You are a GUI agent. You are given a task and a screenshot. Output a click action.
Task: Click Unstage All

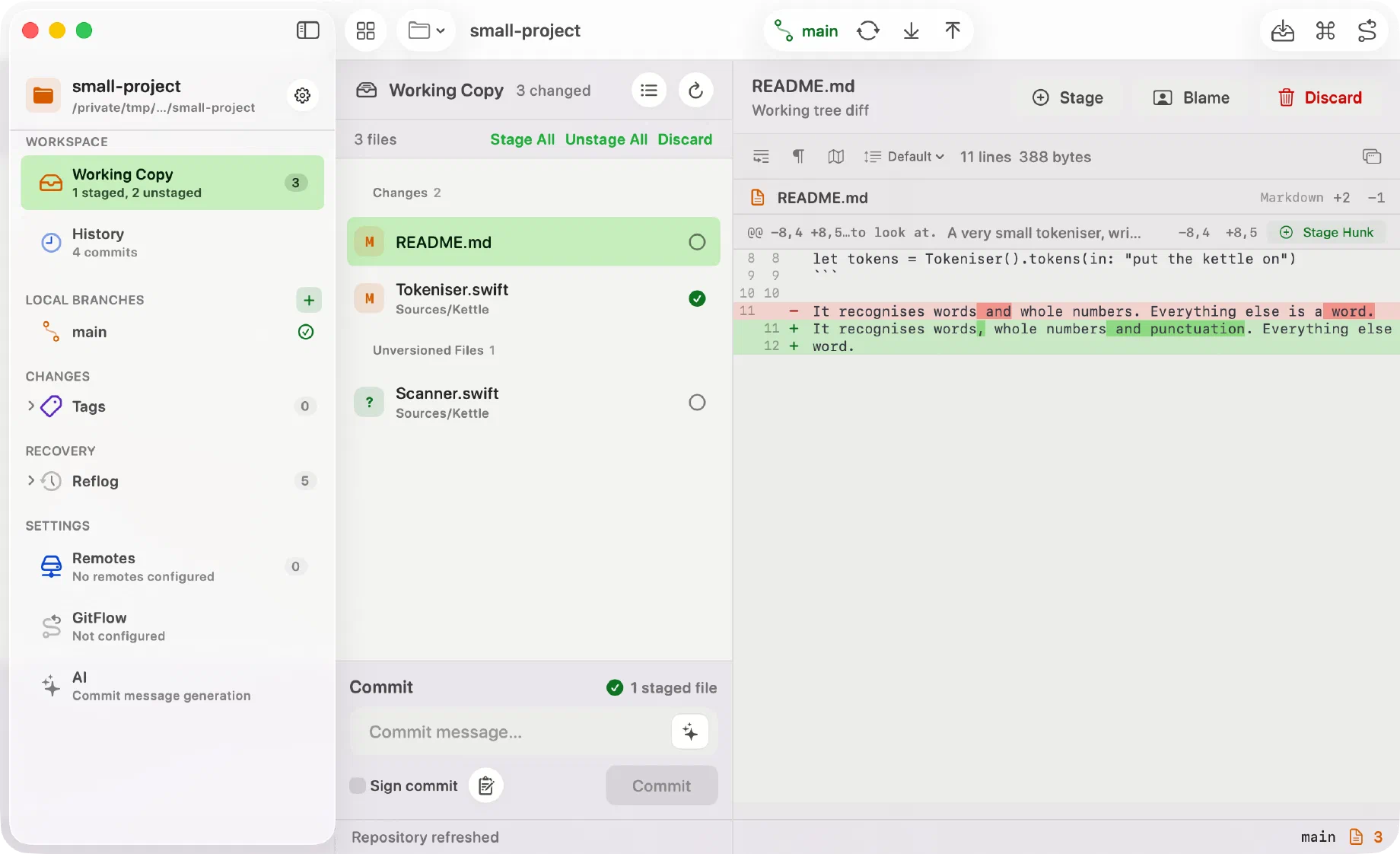(x=606, y=139)
